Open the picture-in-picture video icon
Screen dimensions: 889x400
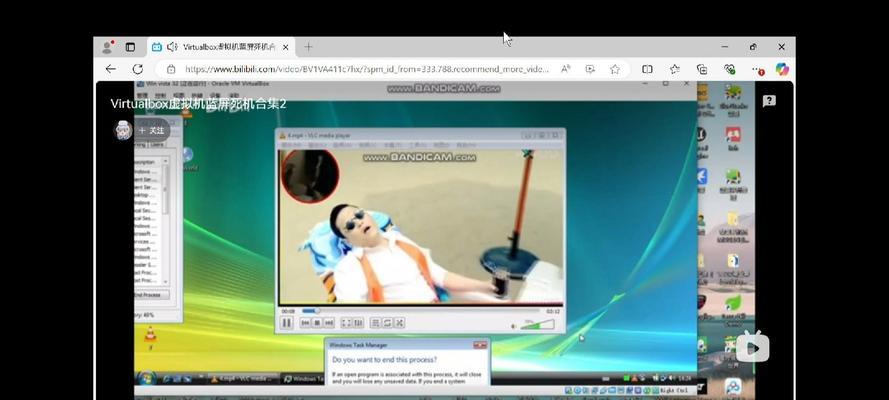pyautogui.click(x=590, y=69)
